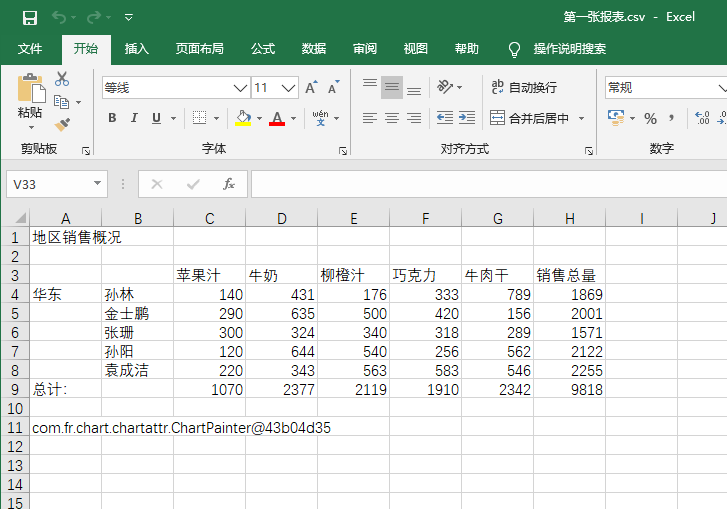Decrease font size with small A
The height and width of the screenshot is (509, 727).
point(334,87)
